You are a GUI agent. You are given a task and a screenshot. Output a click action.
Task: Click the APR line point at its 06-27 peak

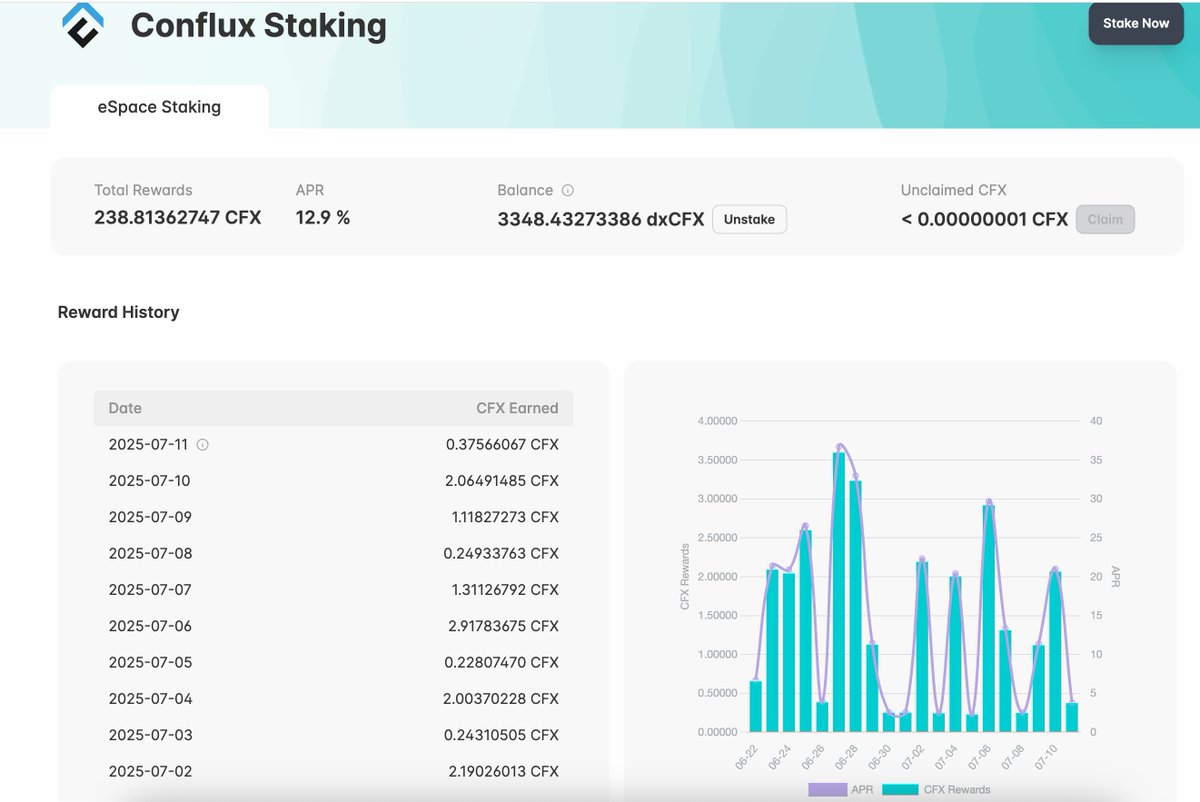tap(840, 446)
